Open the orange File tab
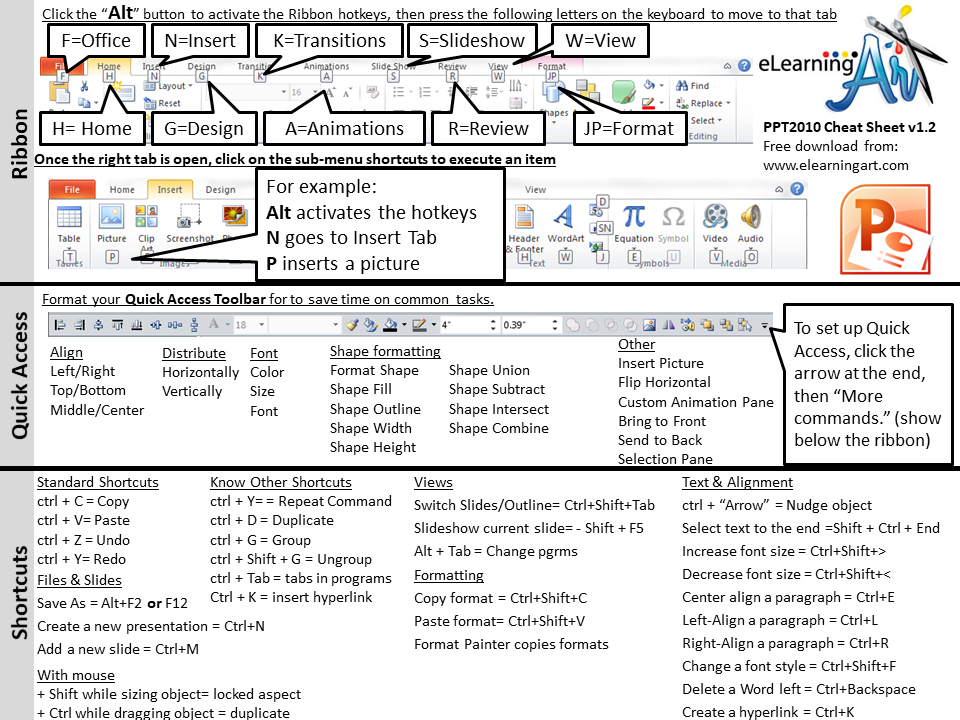 coord(73,189)
